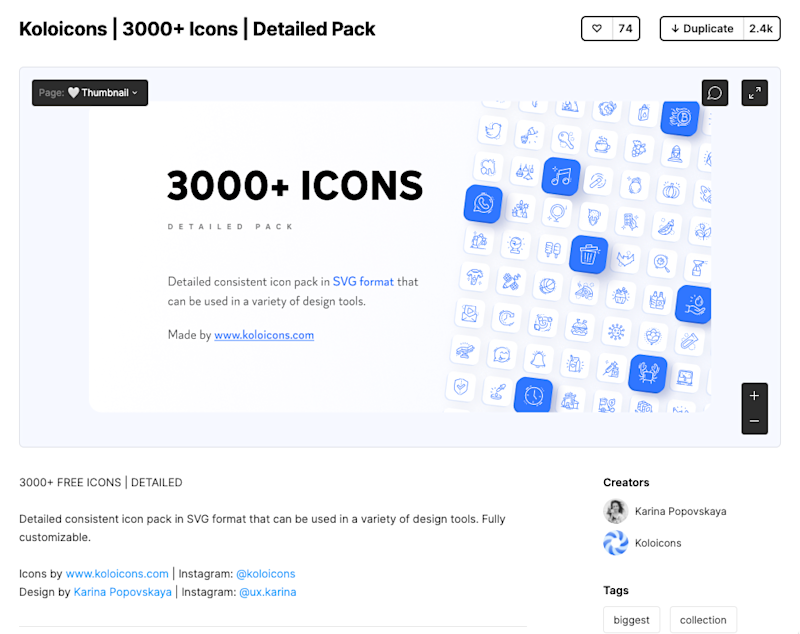Viewport: 800px width, 634px height.
Task: Click www.koloicons.com link in thumbnail
Action: click(264, 335)
